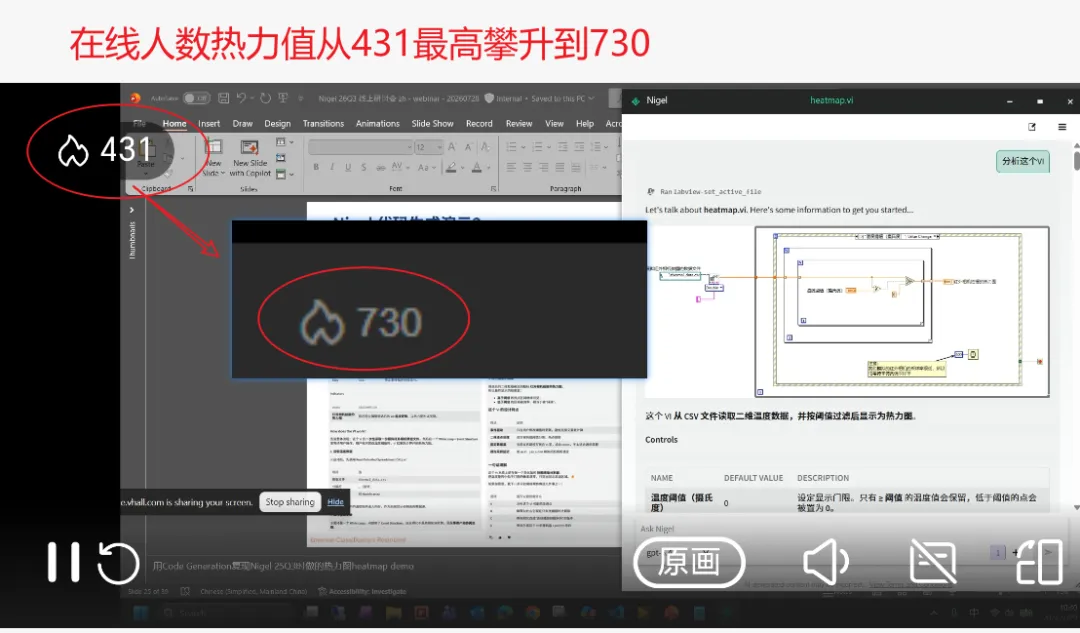Click Increase List Level icon
This screenshot has height=633, width=1080.
(579, 147)
